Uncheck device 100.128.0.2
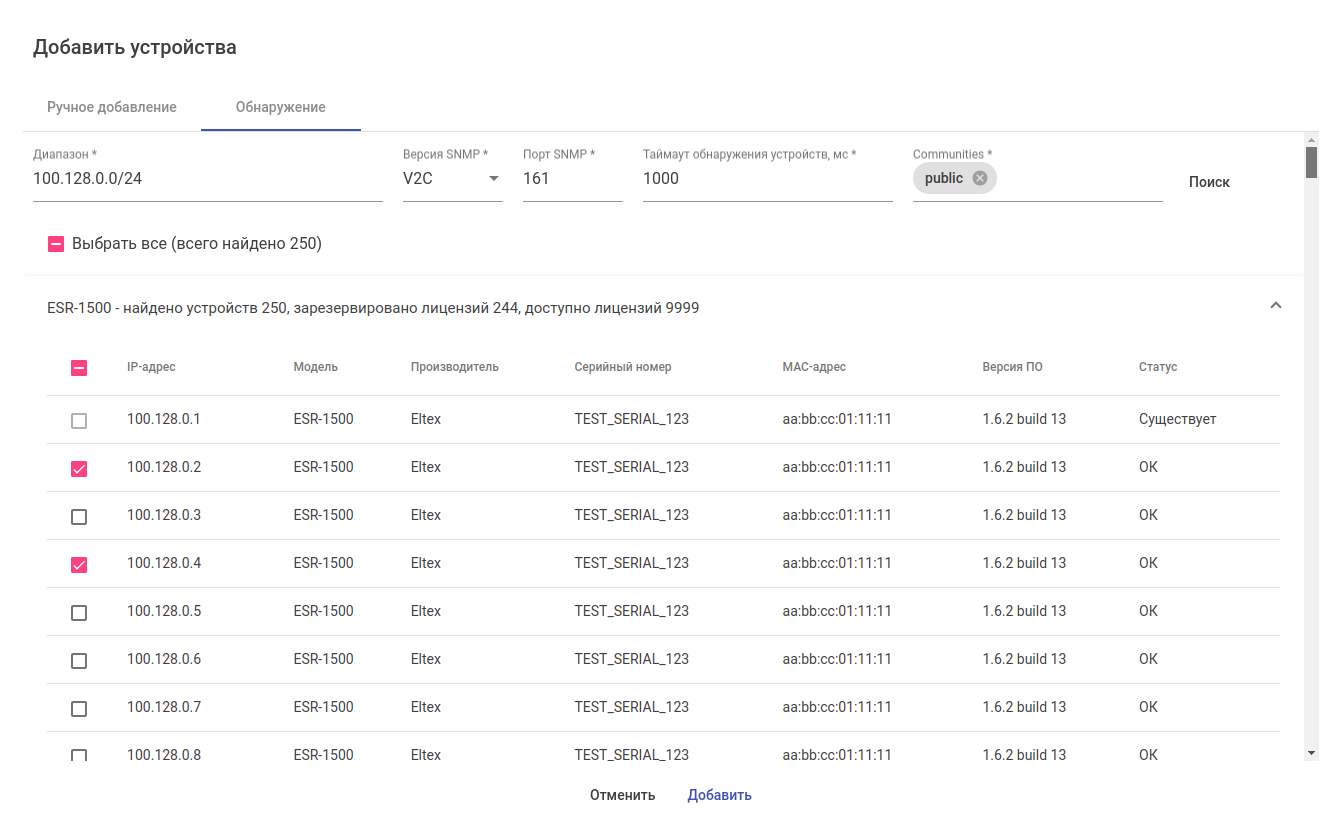Screen dimensions: 1340x823 click(79, 469)
